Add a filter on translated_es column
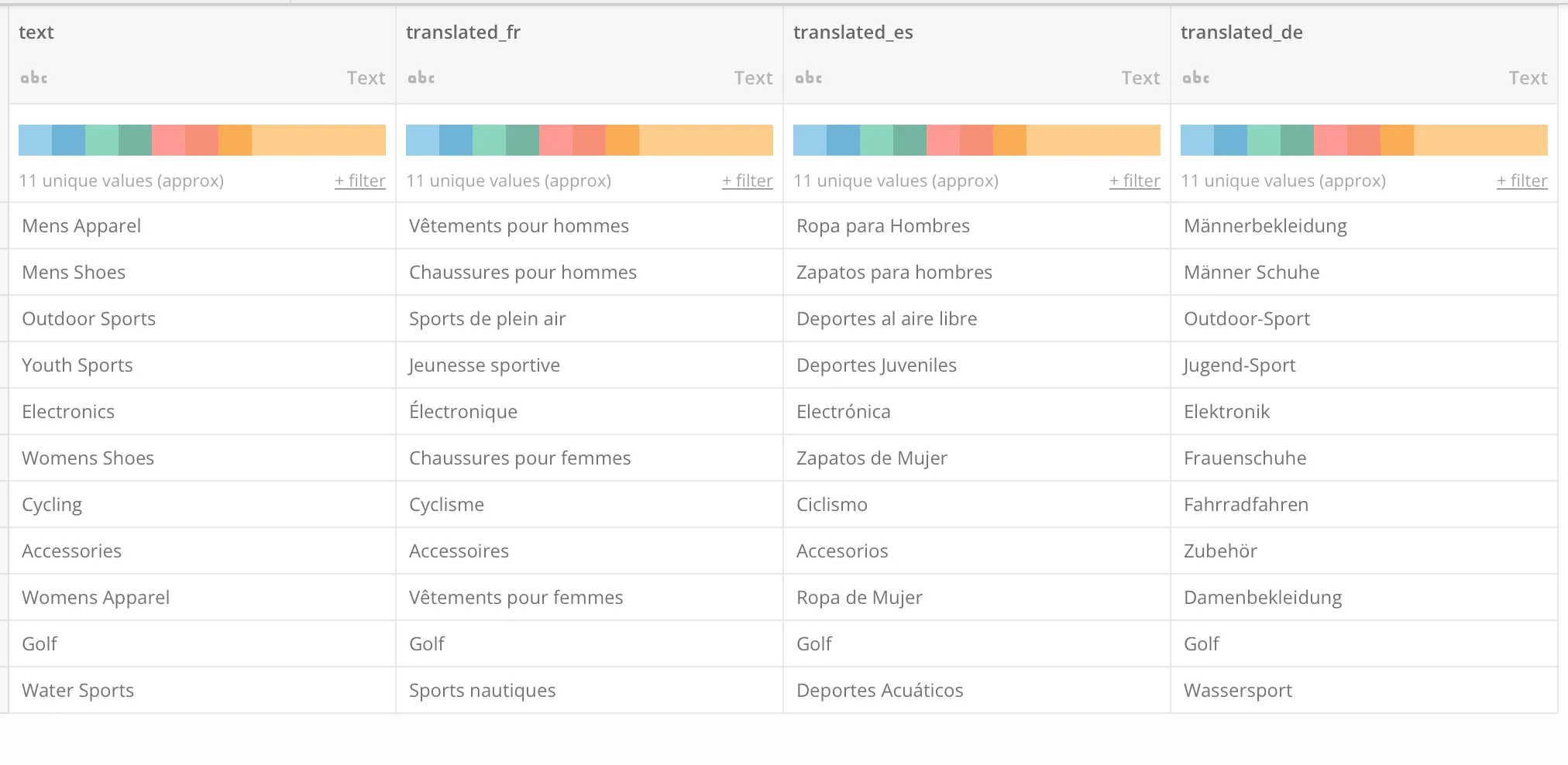 [1134, 181]
